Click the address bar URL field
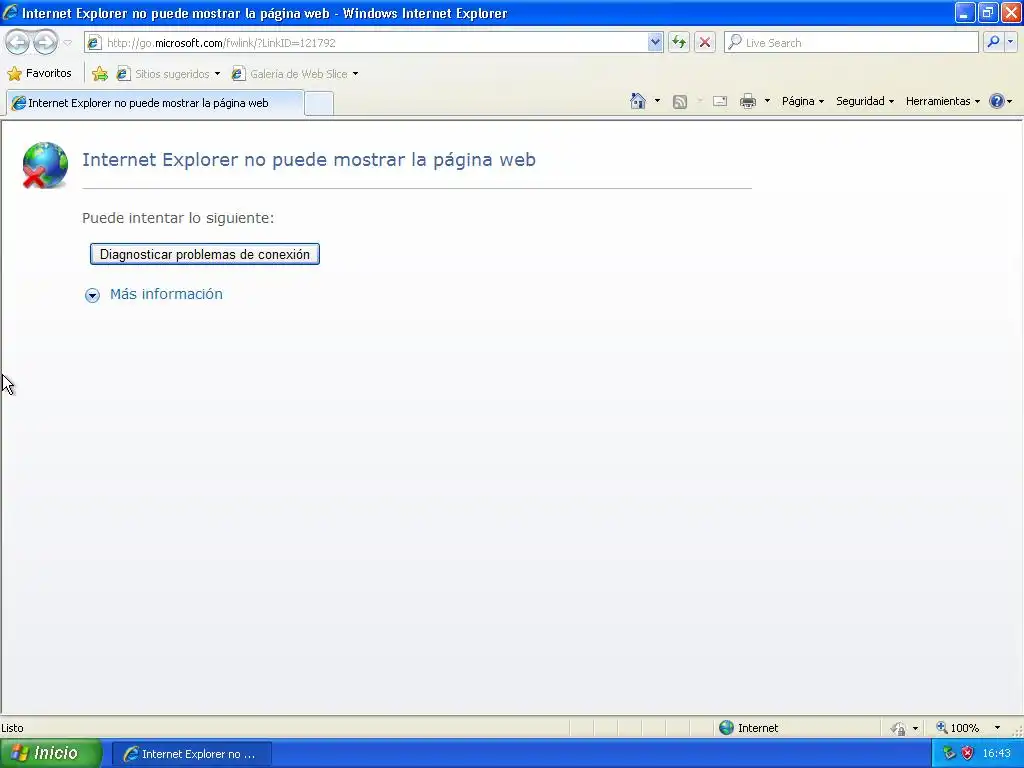 (x=376, y=43)
